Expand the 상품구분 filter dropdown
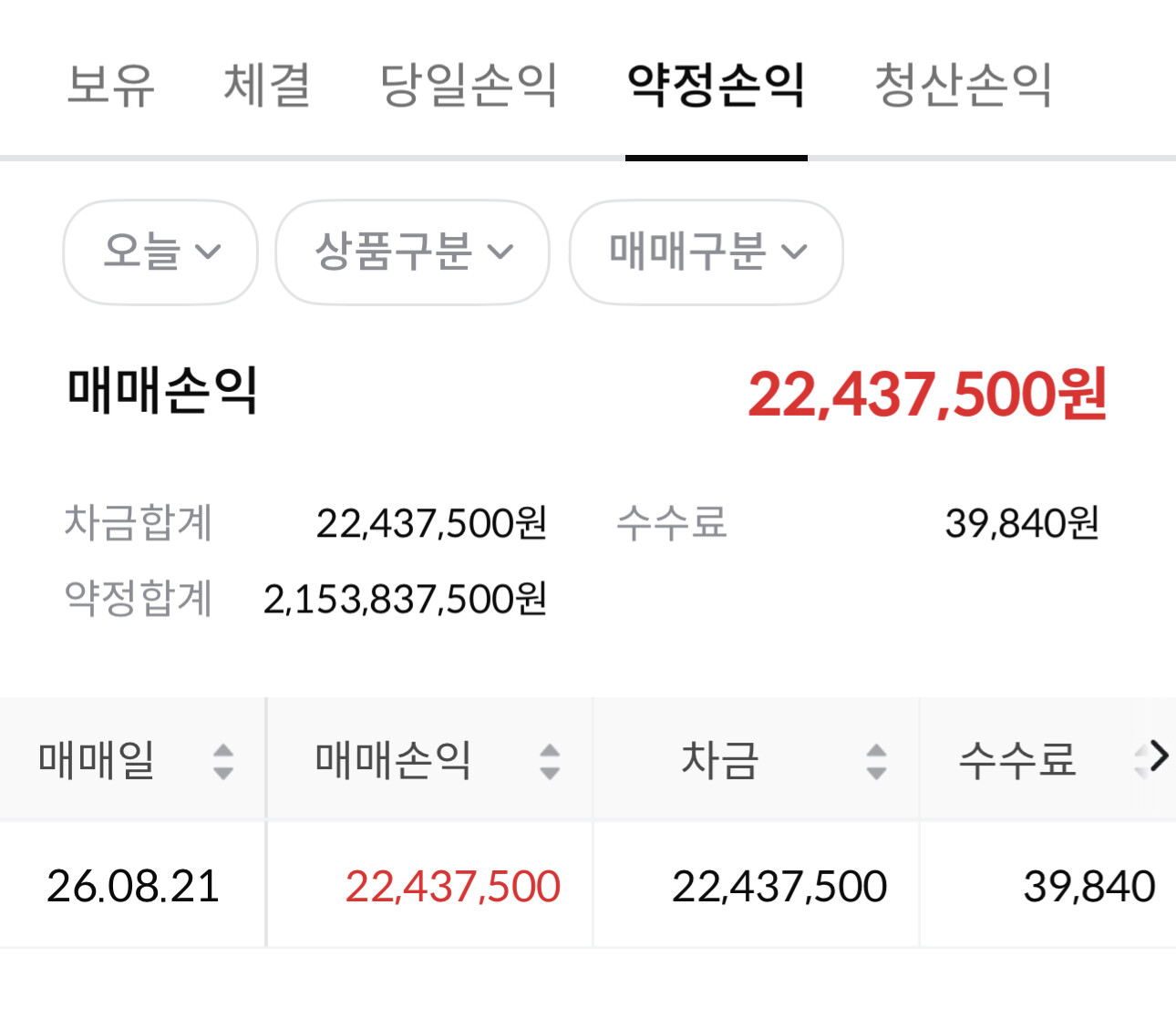 [x=413, y=252]
